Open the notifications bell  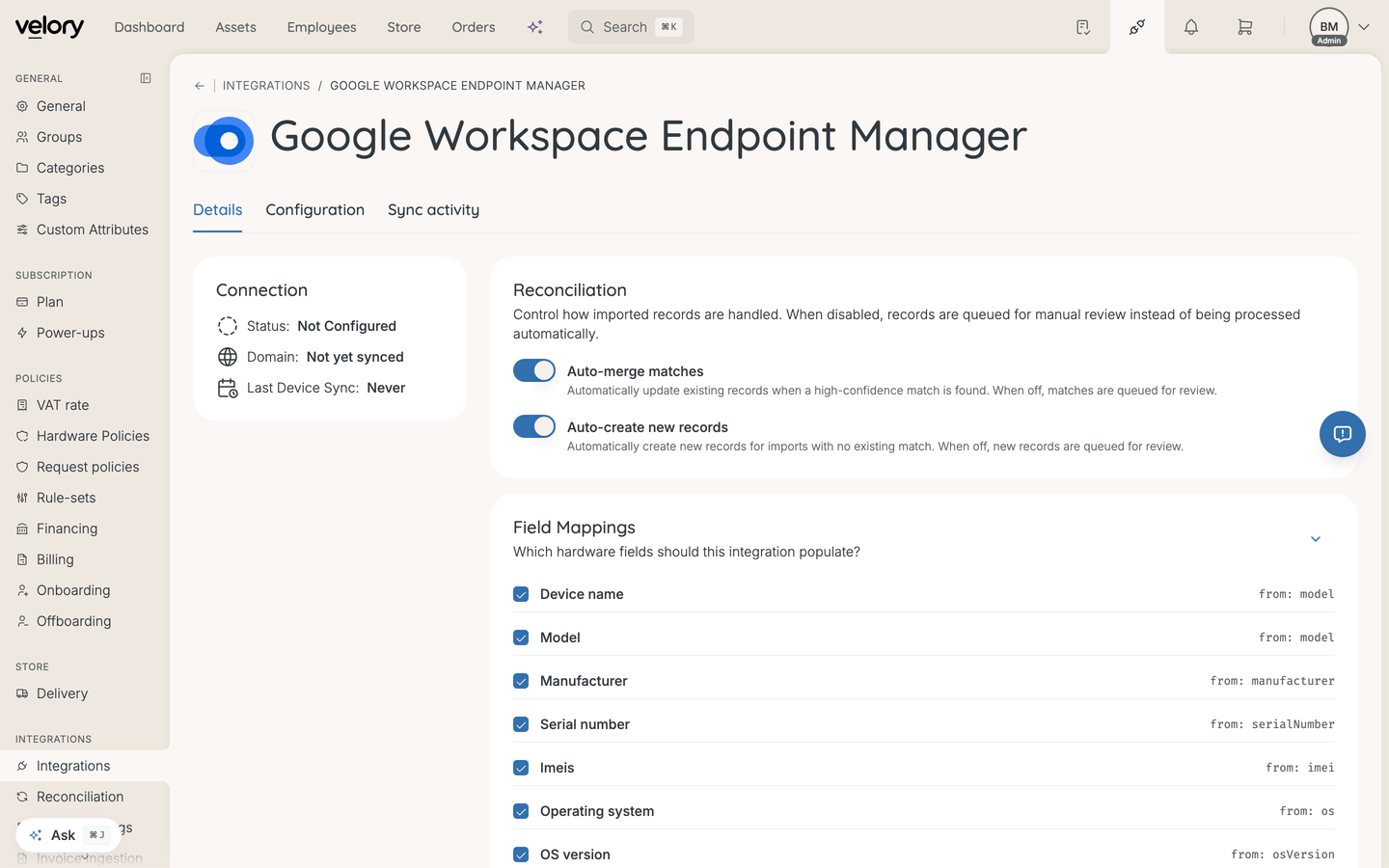point(1191,27)
